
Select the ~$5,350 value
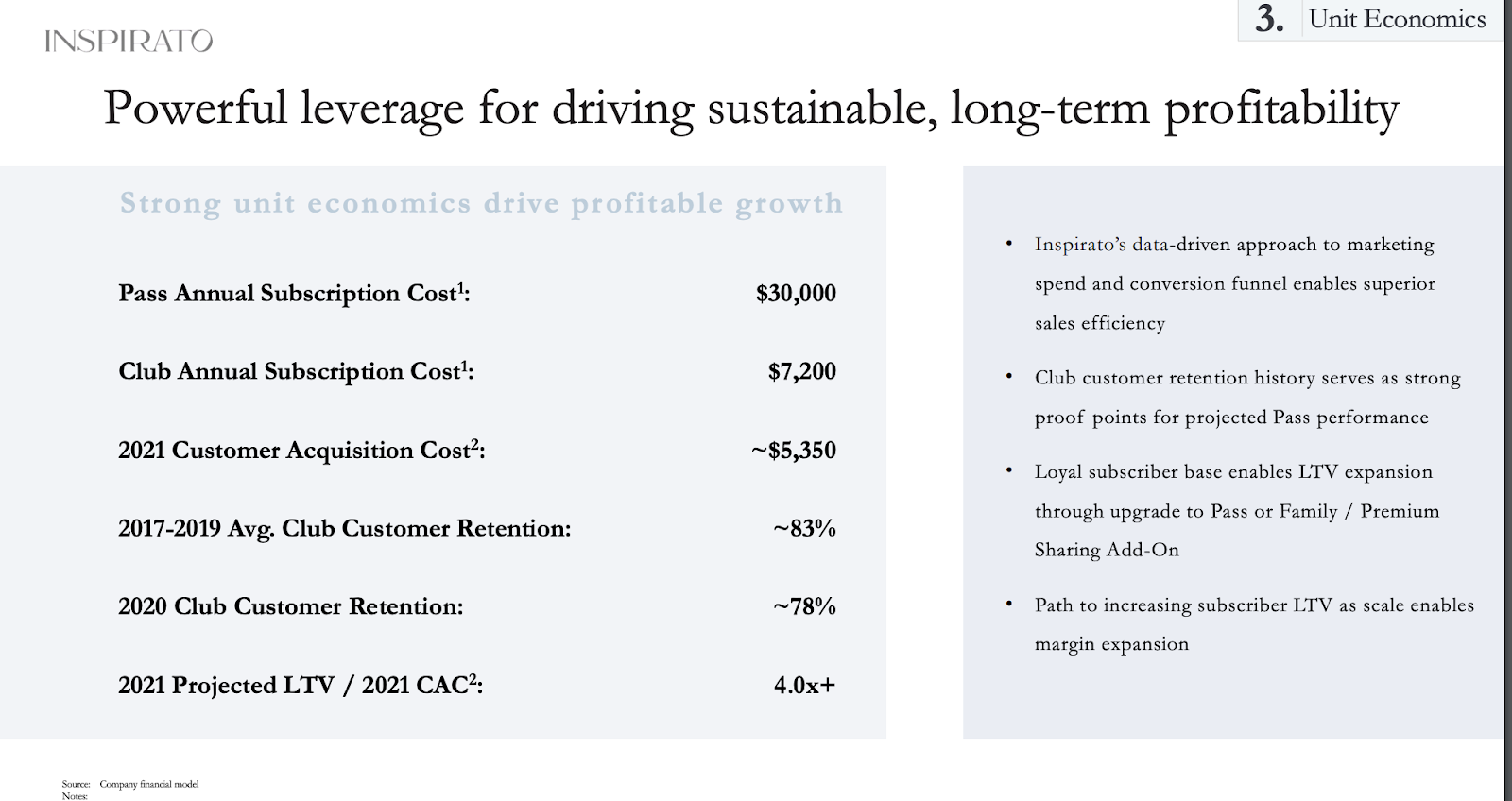pyautogui.click(x=794, y=450)
